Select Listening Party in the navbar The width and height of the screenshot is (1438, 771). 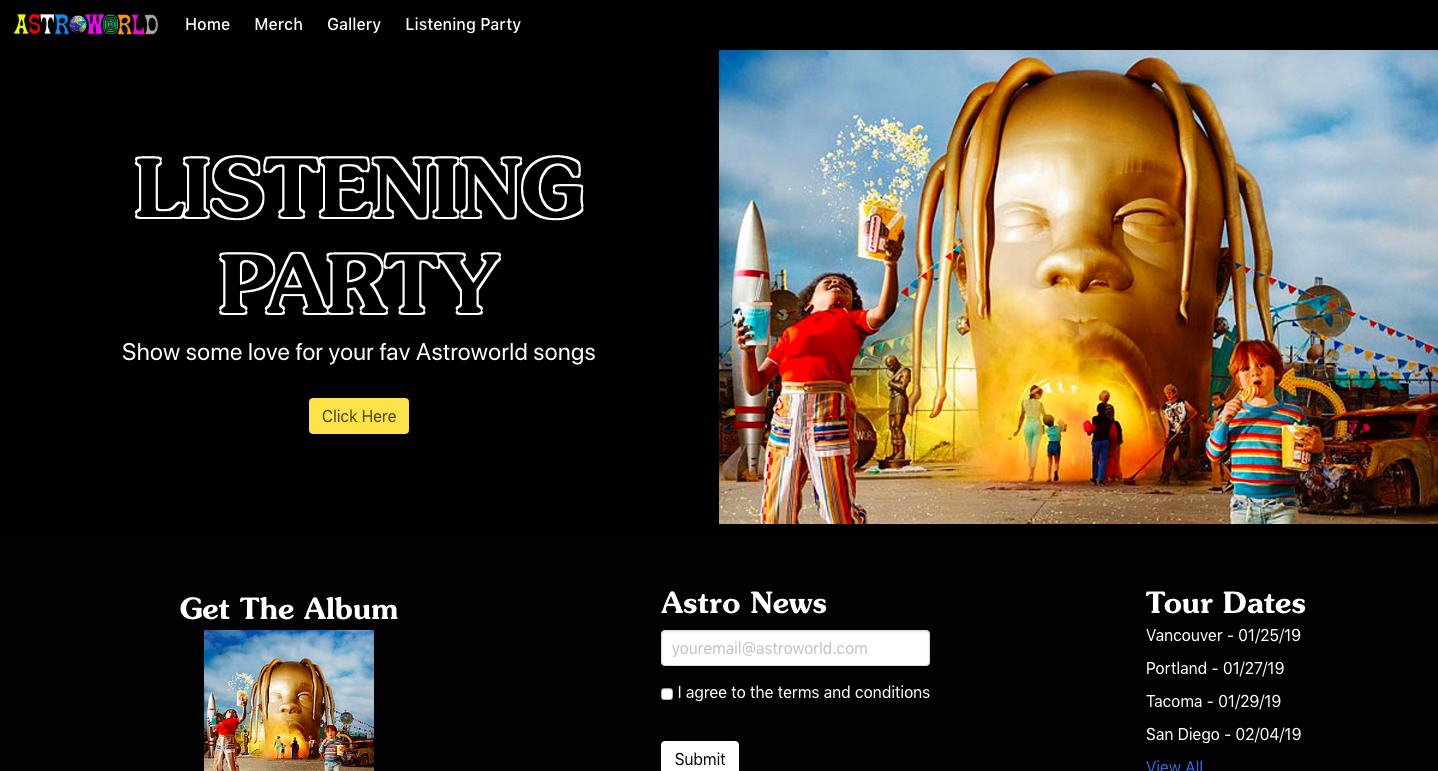pyautogui.click(x=463, y=24)
